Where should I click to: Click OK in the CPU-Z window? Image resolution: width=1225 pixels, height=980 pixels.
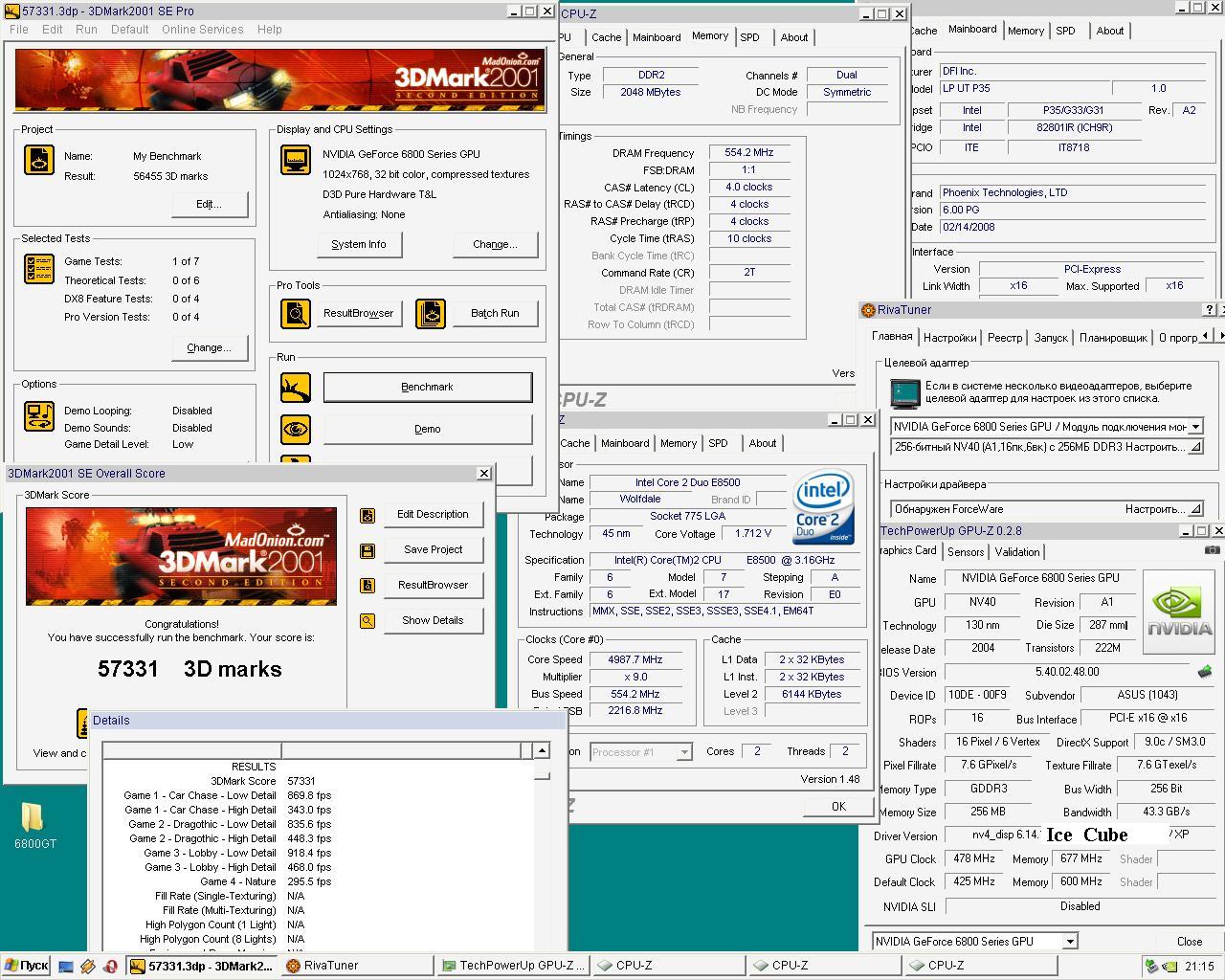(x=838, y=806)
